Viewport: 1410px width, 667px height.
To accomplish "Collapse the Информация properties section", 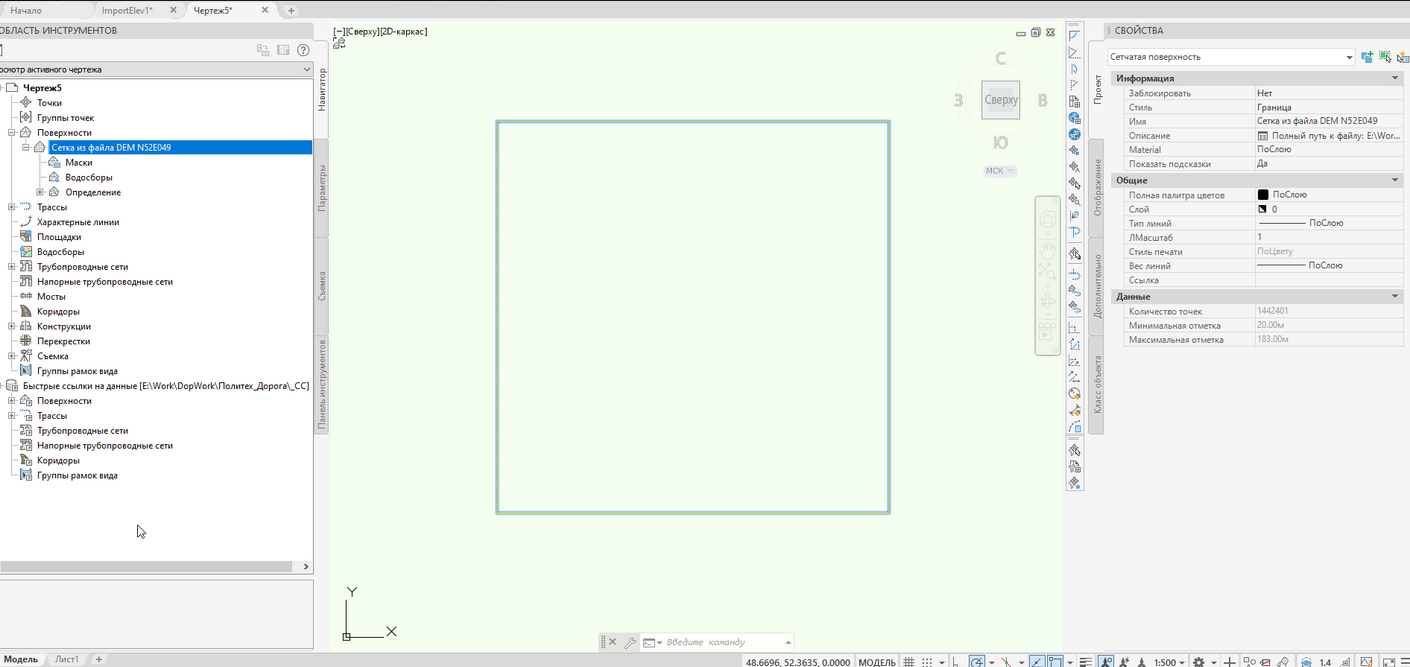I will coord(1395,78).
